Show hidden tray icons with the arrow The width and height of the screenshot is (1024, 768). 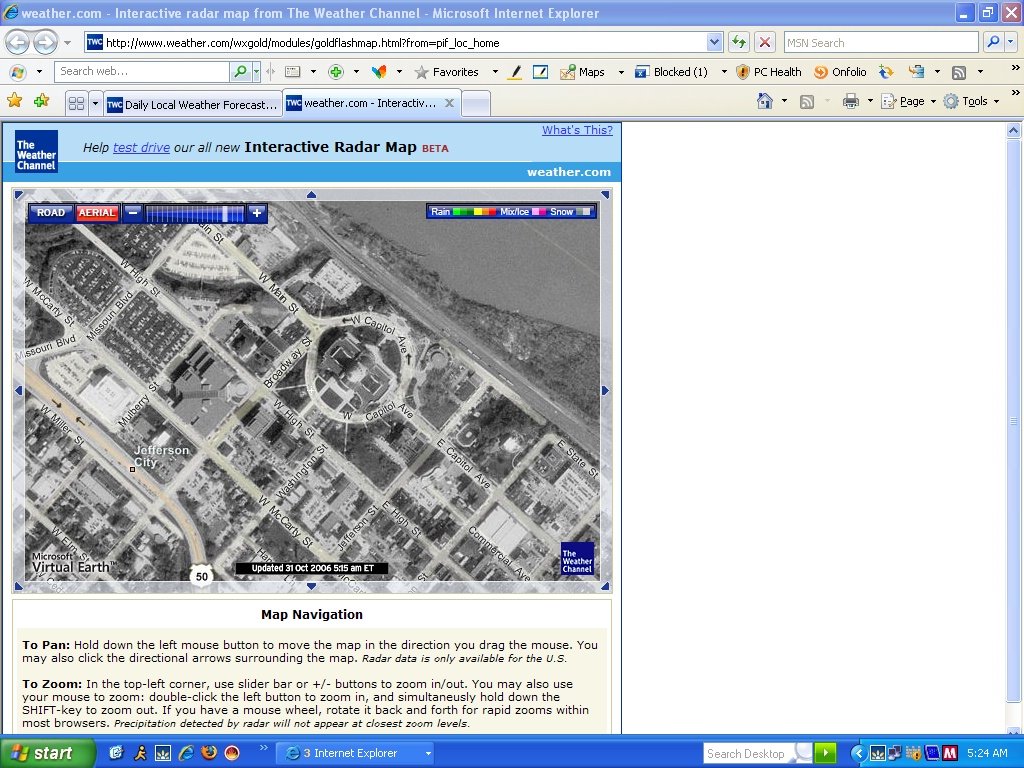[x=858, y=753]
